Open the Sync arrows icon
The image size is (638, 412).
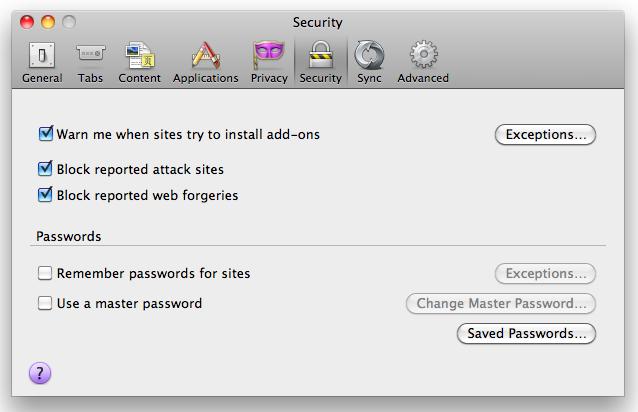(x=369, y=55)
